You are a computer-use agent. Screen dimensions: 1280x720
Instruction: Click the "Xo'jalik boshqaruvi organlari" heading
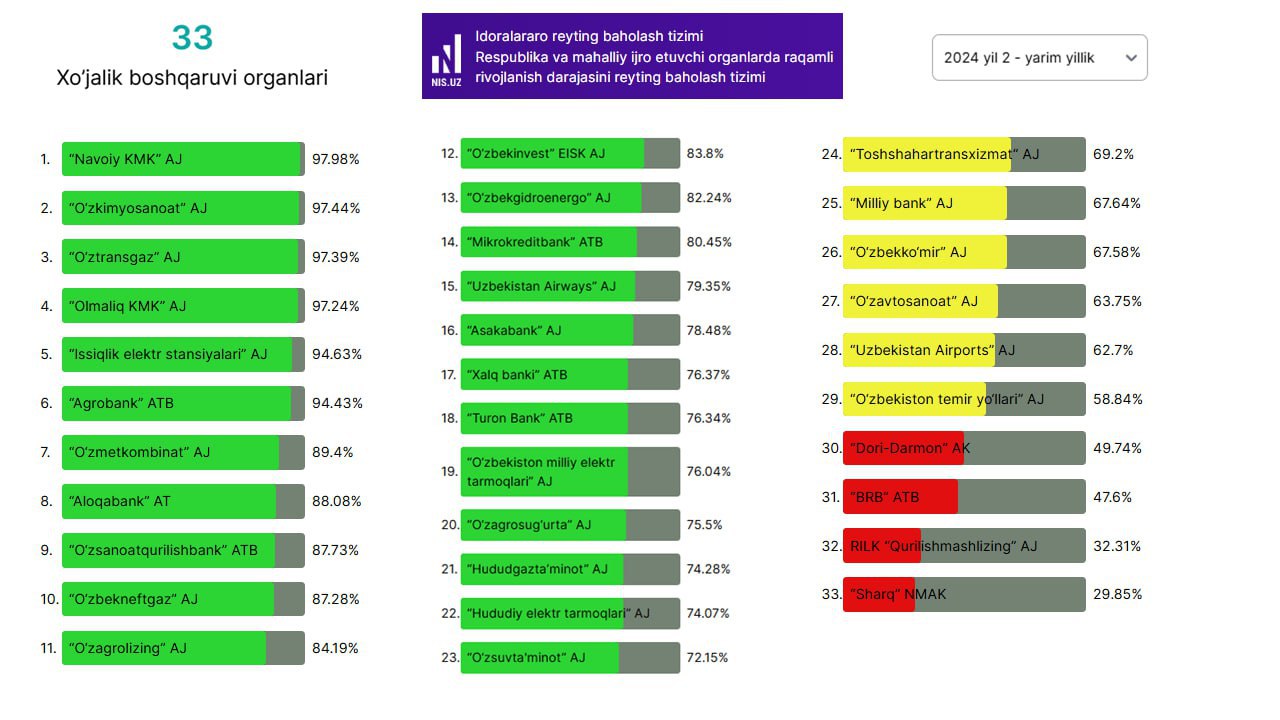192,77
